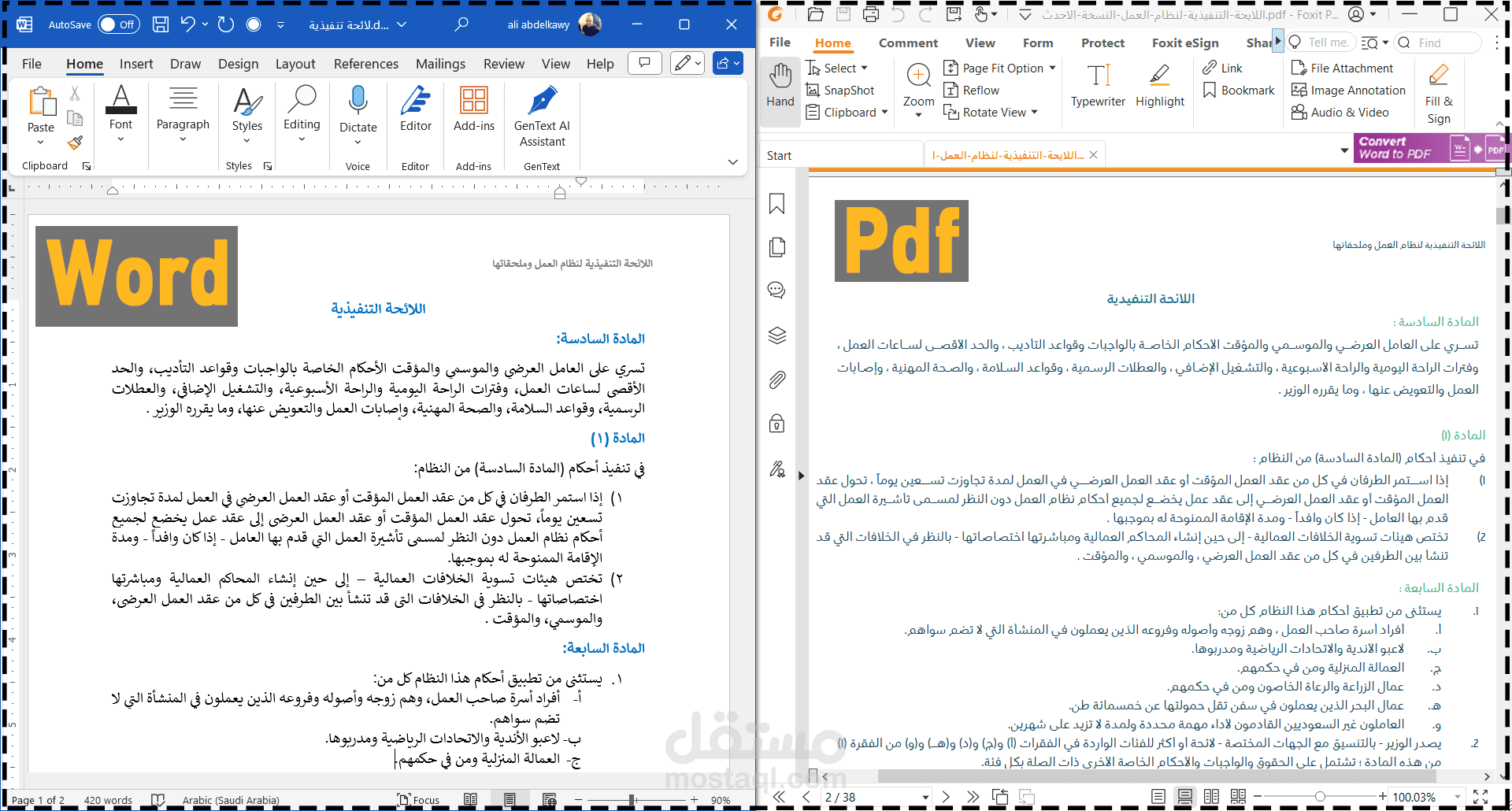Click the spelling check icon in Word status bar
1512x811 pixels.
157,800
